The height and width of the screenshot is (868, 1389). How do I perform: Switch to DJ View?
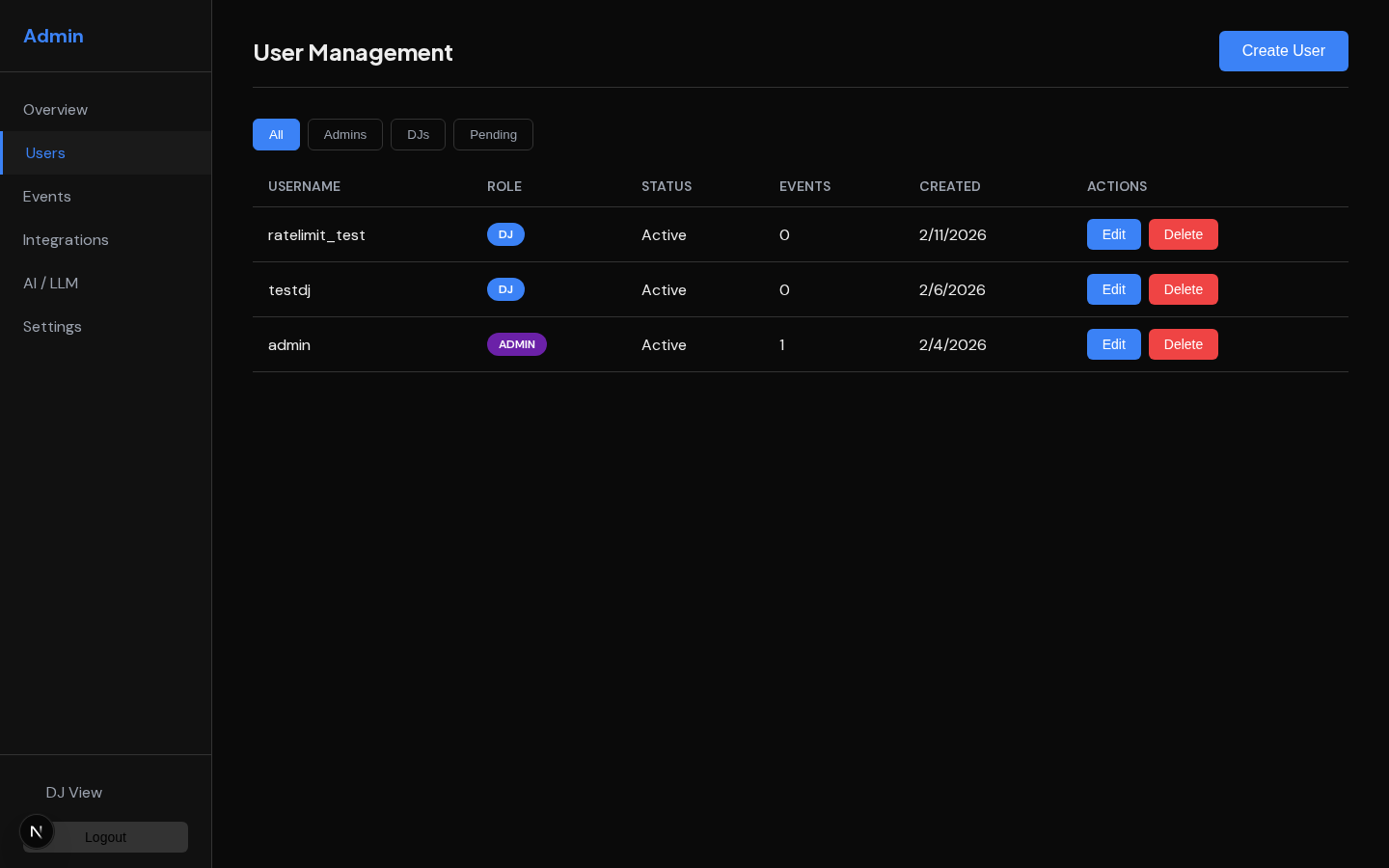[74, 792]
